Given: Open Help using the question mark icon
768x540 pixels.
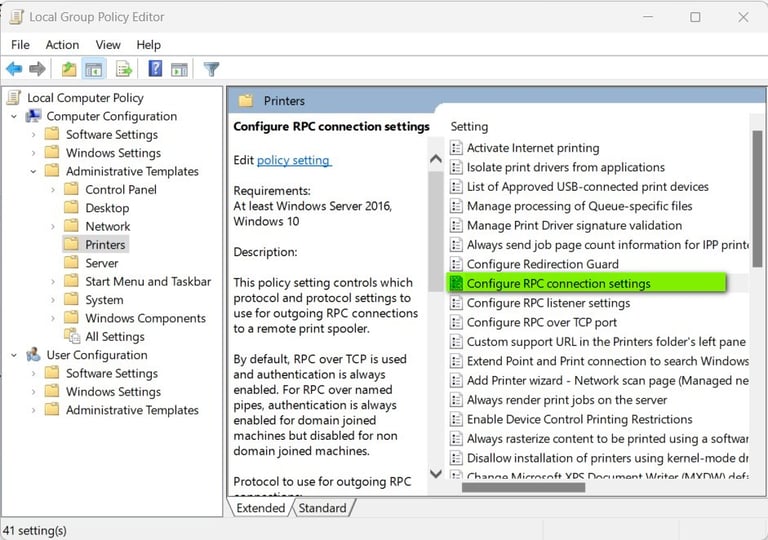Looking at the screenshot, I should point(155,69).
